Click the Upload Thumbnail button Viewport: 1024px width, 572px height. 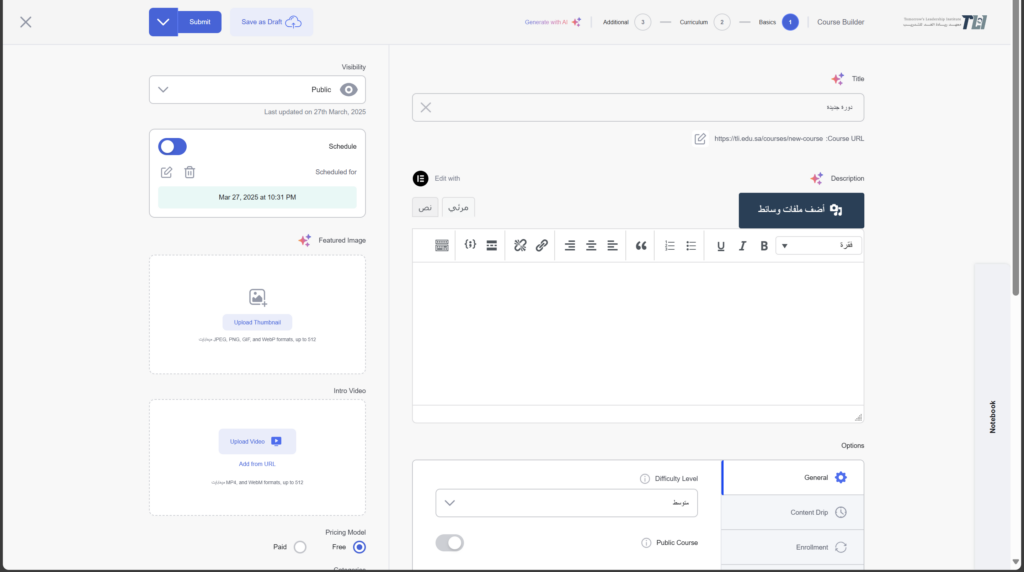[x=257, y=322]
